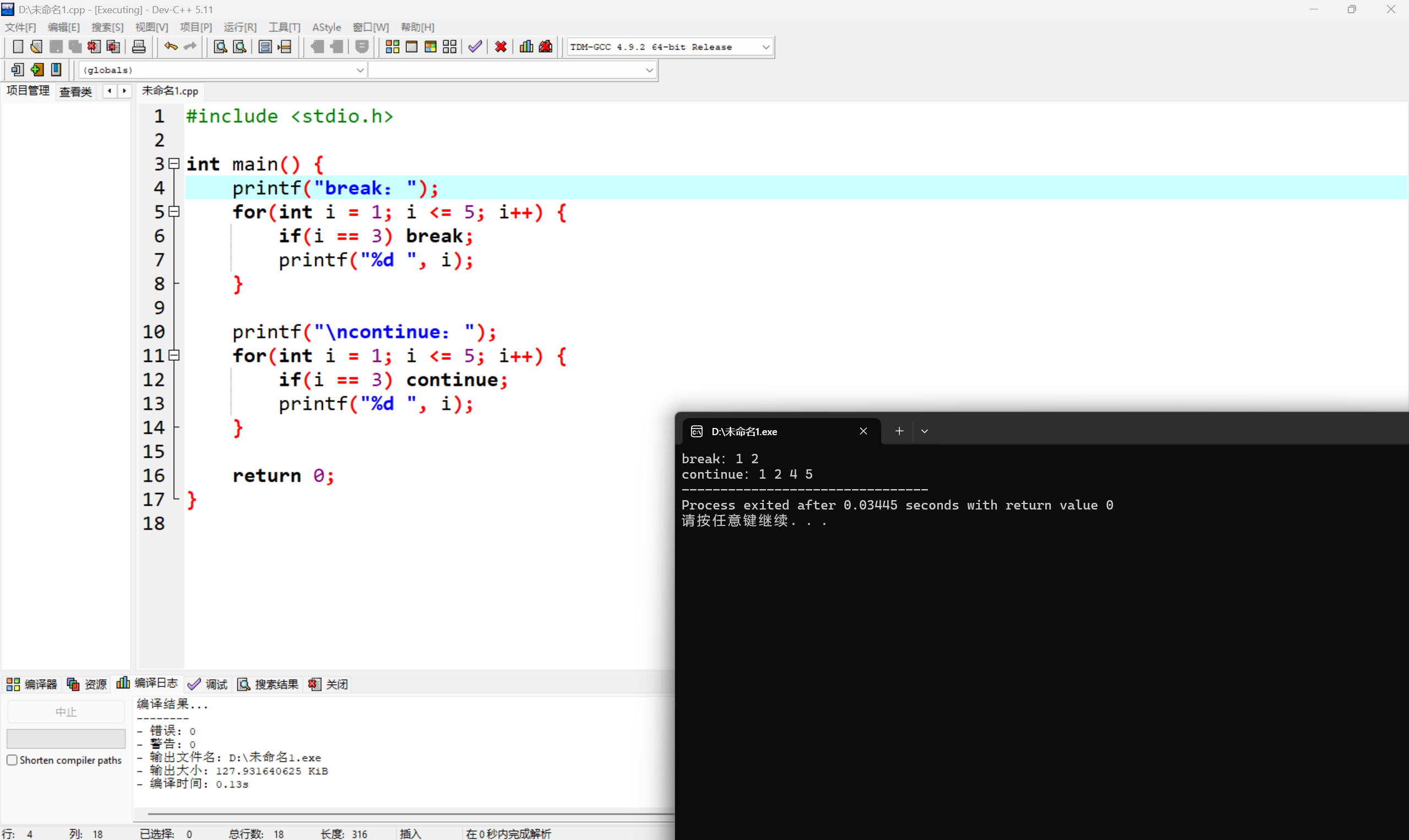Viewport: 1409px width, 840px height.
Task: Enable Shorten compiler paths checkbox
Action: (12, 760)
